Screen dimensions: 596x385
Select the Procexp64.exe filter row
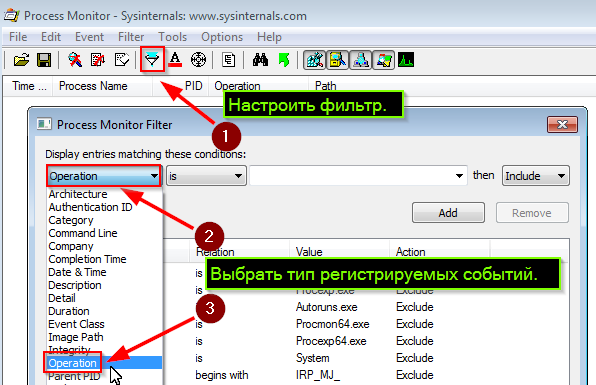(366, 341)
